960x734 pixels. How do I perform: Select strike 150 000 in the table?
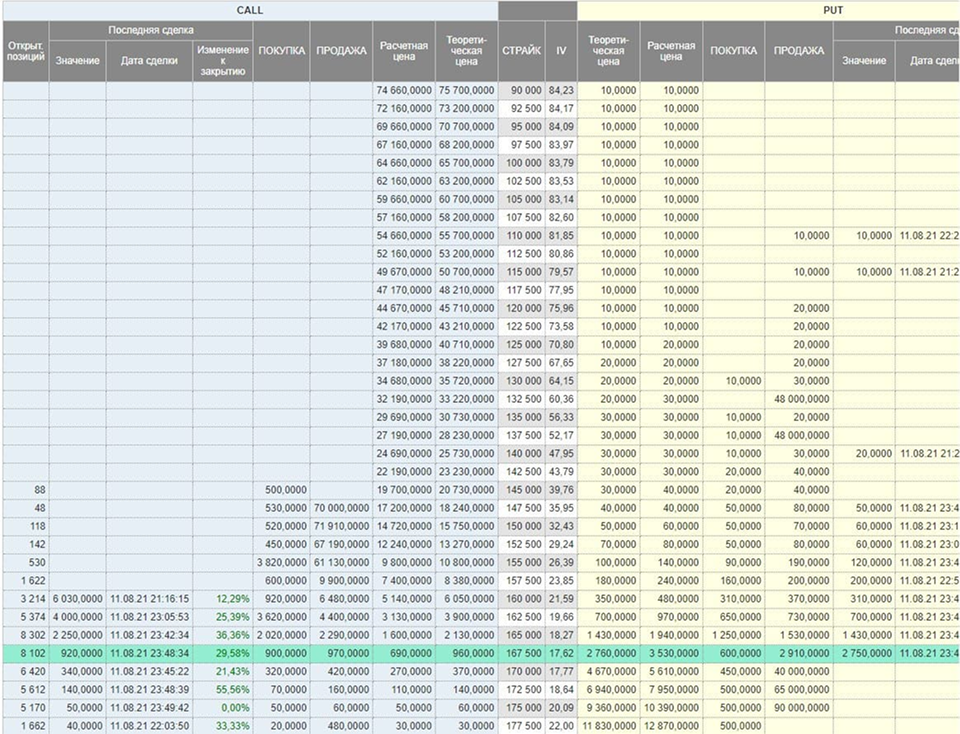tap(521, 526)
